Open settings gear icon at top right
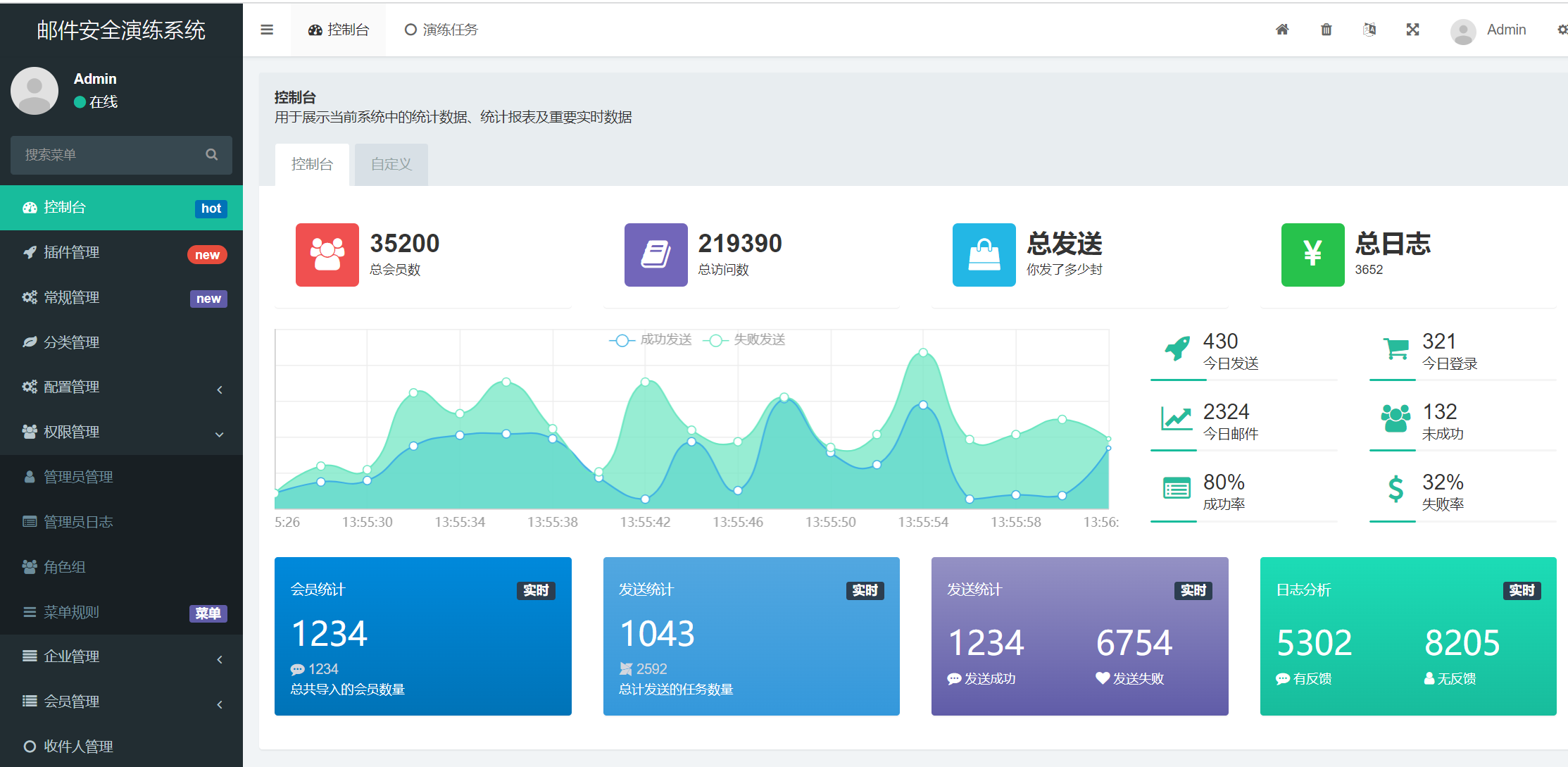 click(x=1562, y=30)
